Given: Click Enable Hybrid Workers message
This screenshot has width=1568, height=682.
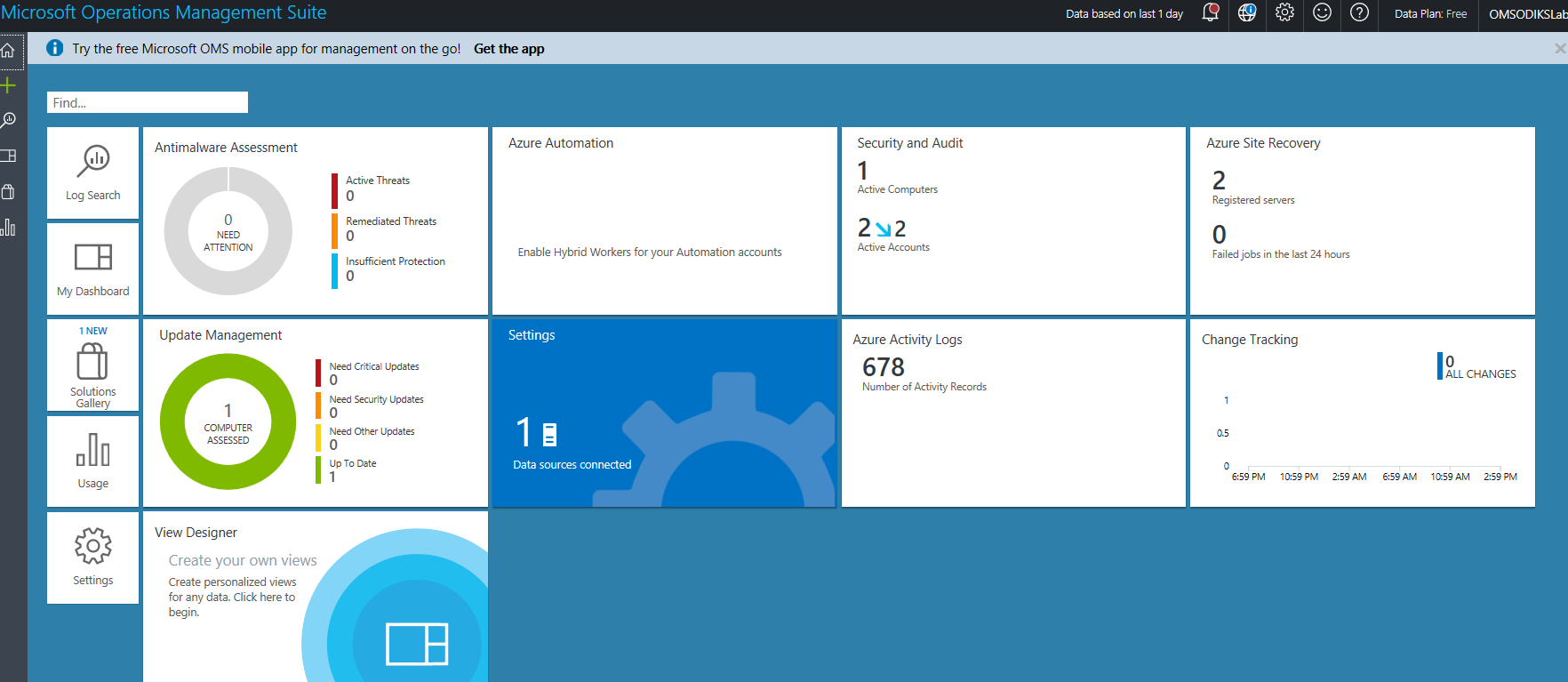Looking at the screenshot, I should (x=650, y=253).
